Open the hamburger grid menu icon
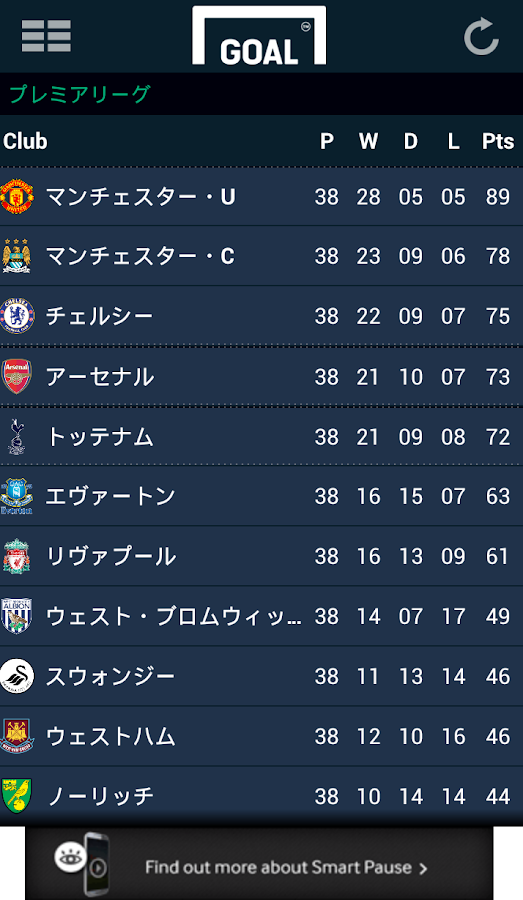Image resolution: width=523 pixels, height=900 pixels. [x=47, y=36]
